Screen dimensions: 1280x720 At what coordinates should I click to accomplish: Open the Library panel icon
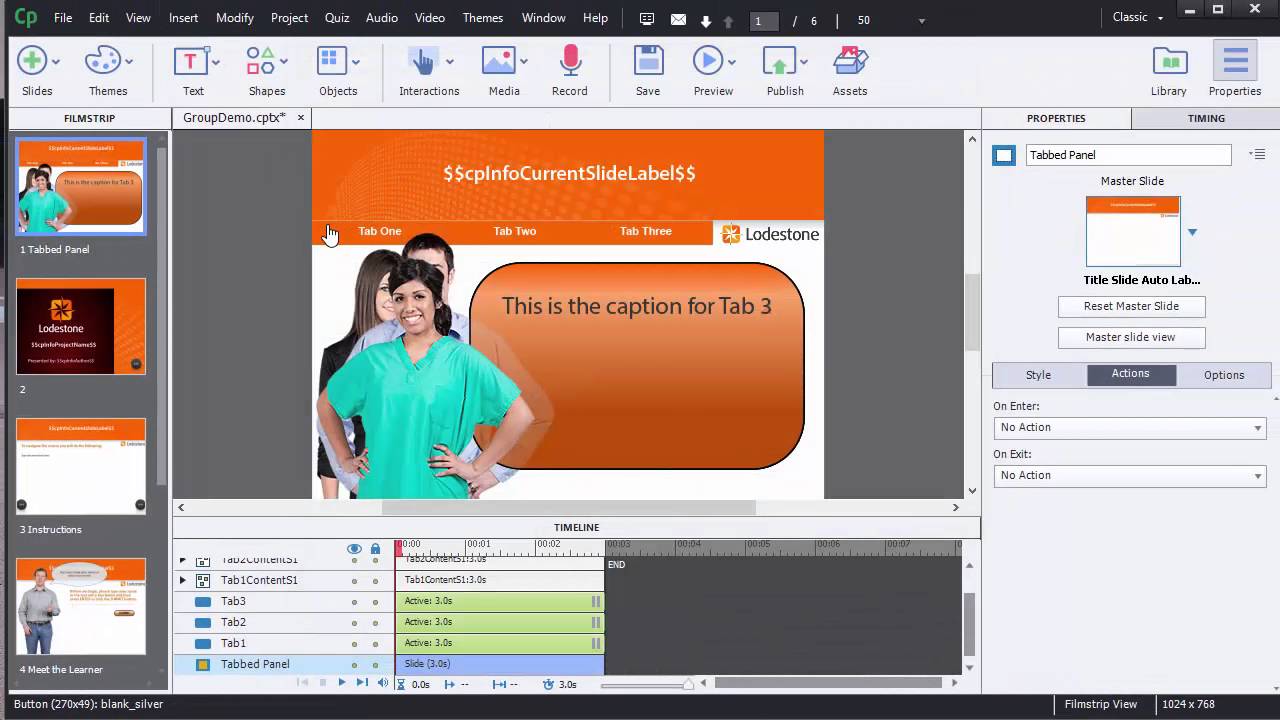coord(1169,61)
